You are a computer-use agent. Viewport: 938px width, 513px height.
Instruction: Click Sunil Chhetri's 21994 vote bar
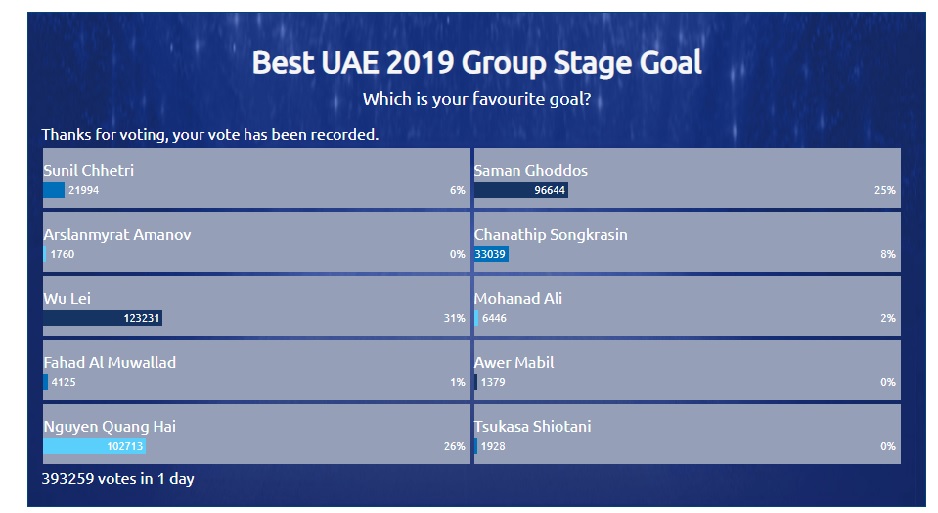(54, 190)
